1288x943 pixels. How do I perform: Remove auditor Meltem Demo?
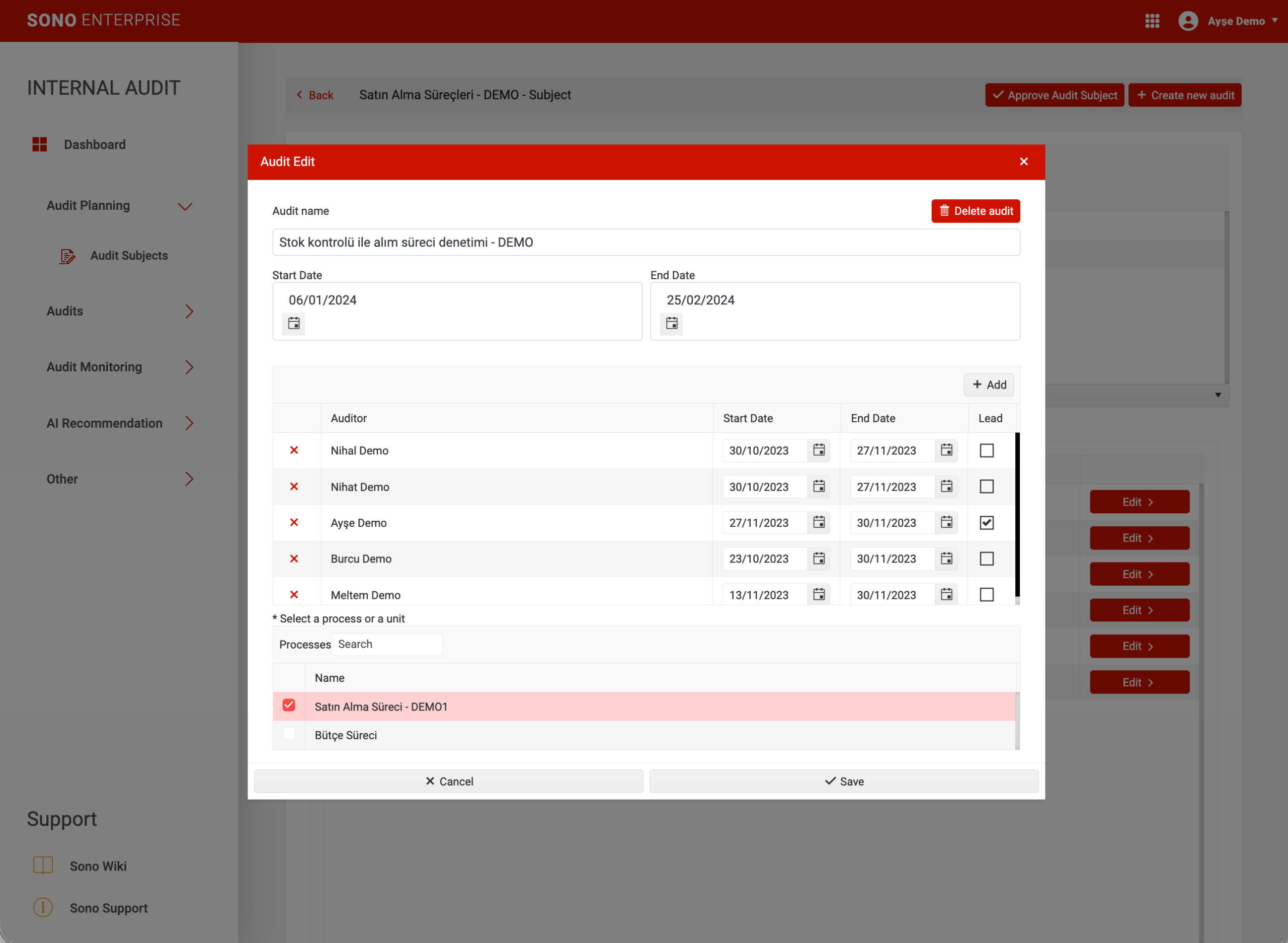click(294, 595)
